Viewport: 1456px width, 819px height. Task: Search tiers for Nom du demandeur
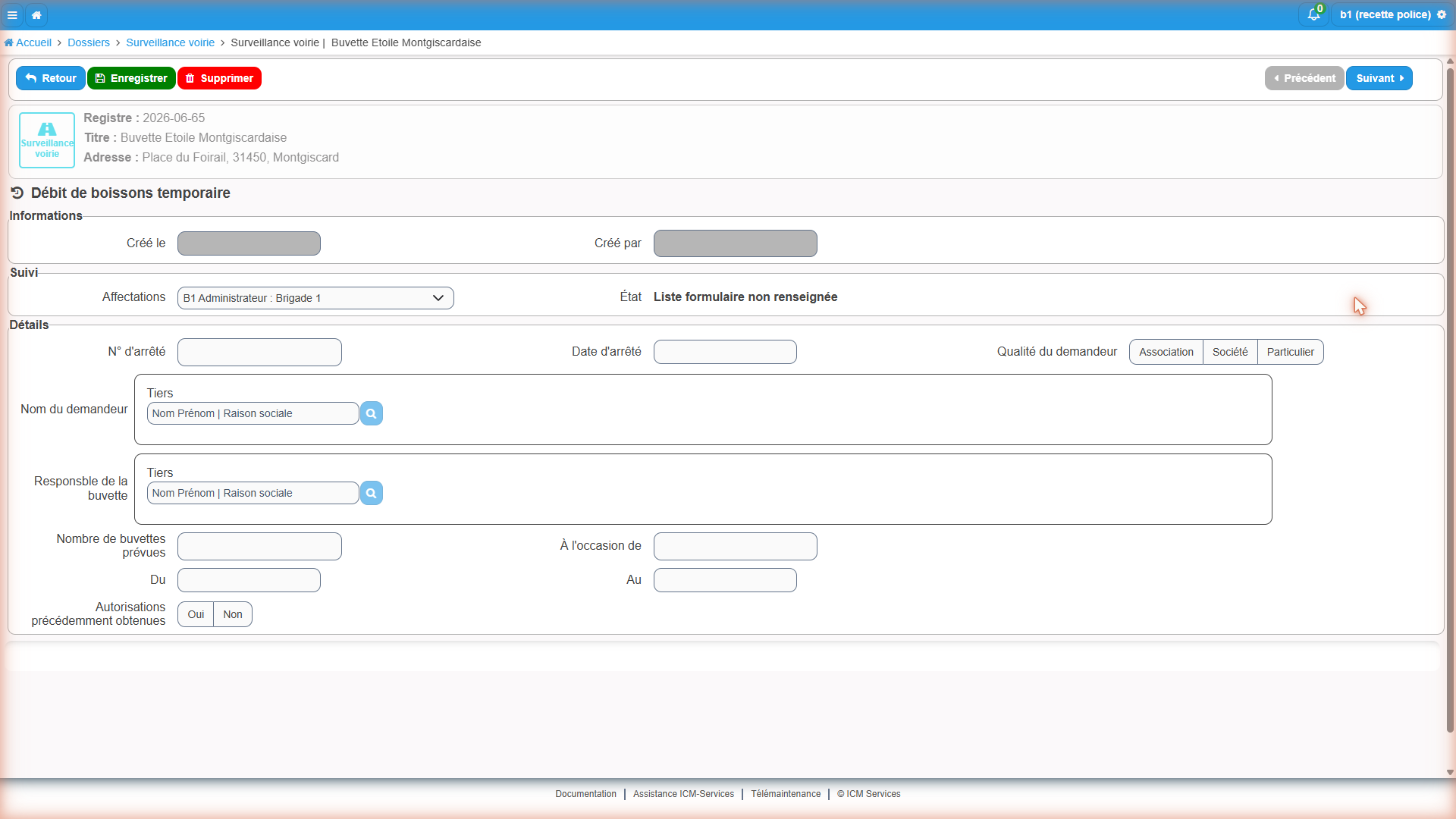(x=372, y=413)
